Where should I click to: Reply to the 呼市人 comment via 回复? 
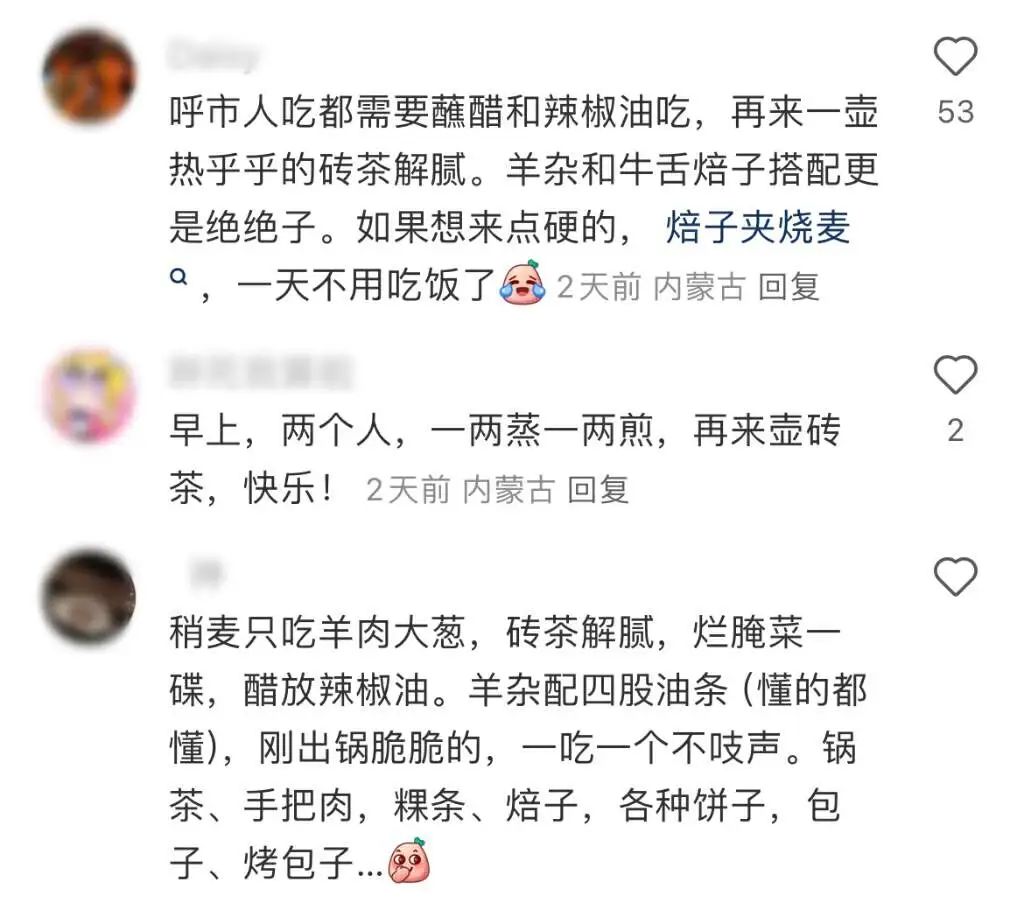pyautogui.click(x=788, y=287)
